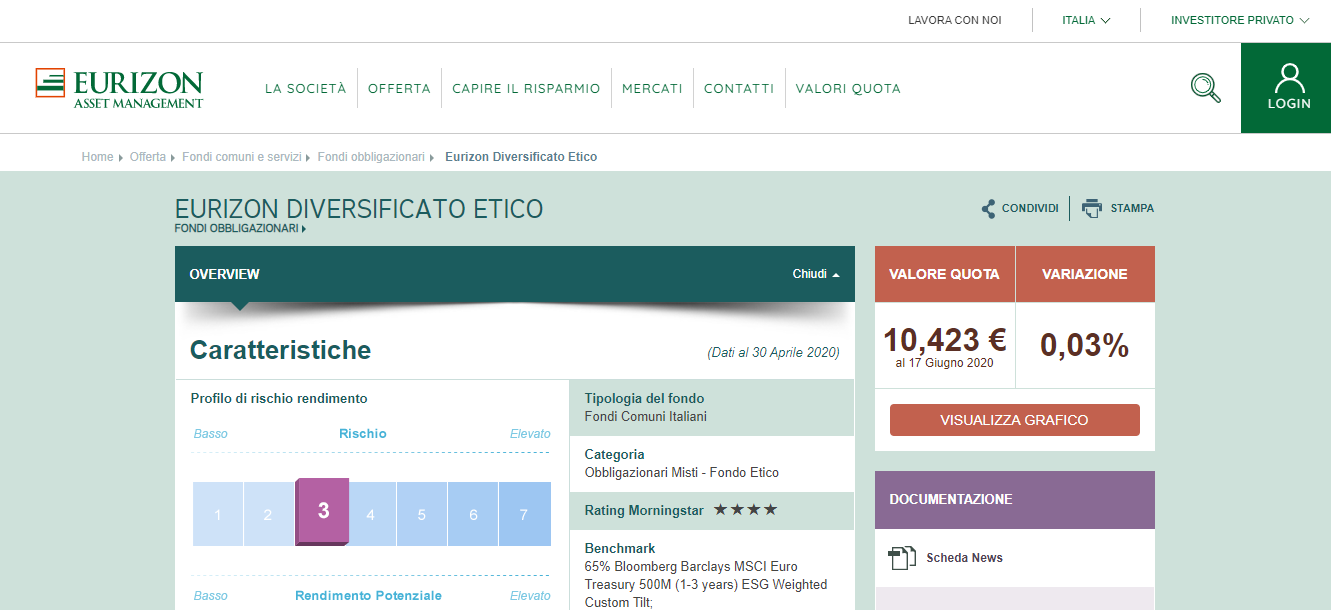Click the Visualizza Grafico button
1331x610 pixels.
coord(1014,420)
